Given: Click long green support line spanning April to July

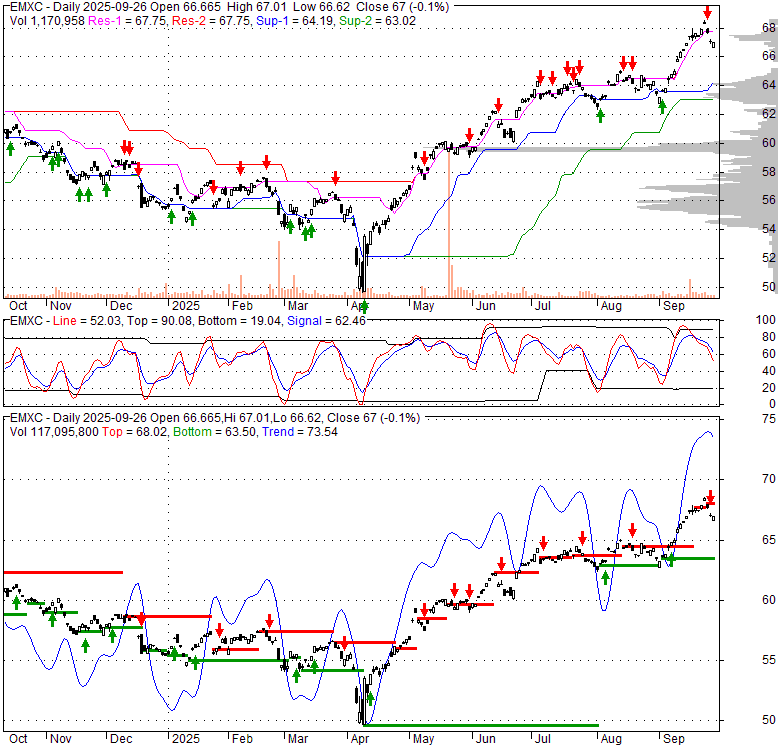Looking at the screenshot, I should tap(481, 726).
